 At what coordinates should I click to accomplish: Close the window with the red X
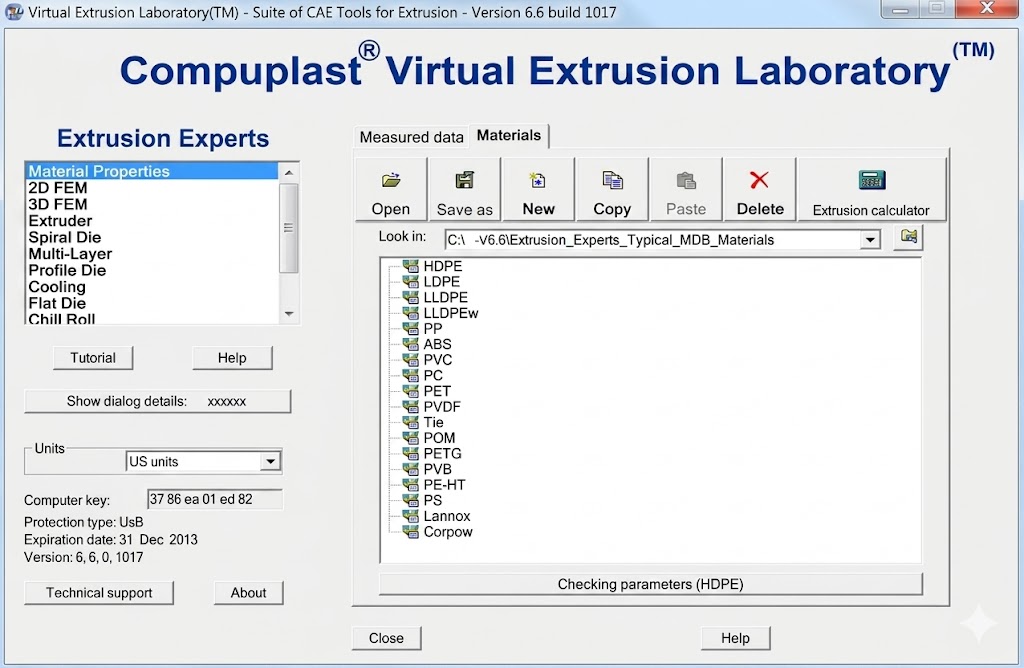987,8
